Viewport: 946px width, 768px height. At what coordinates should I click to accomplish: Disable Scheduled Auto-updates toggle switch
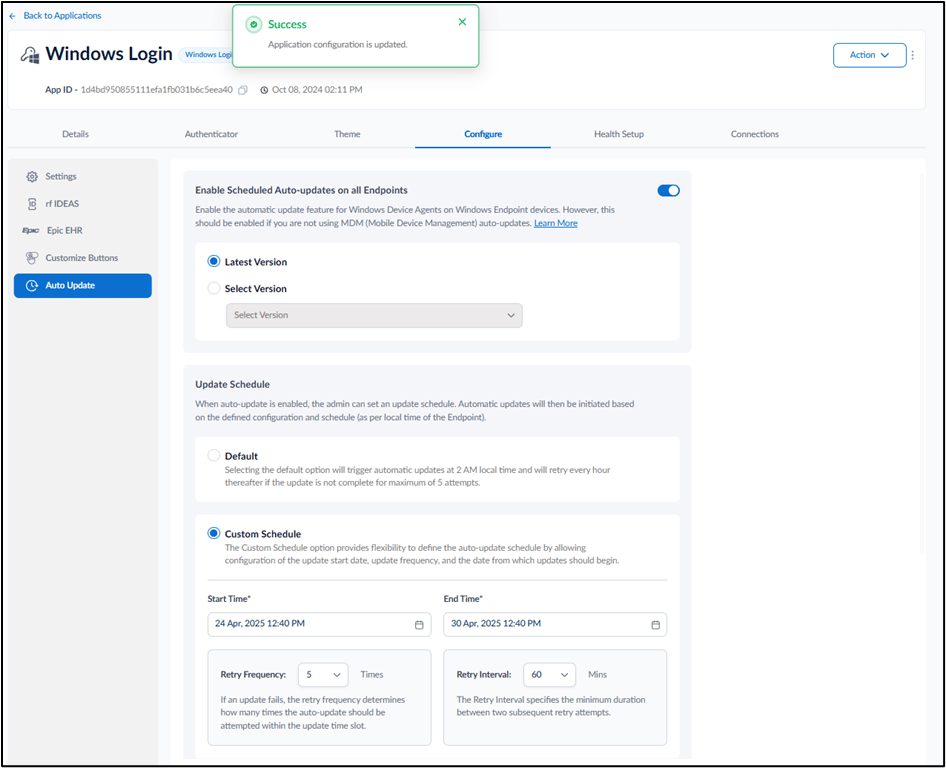coord(668,191)
